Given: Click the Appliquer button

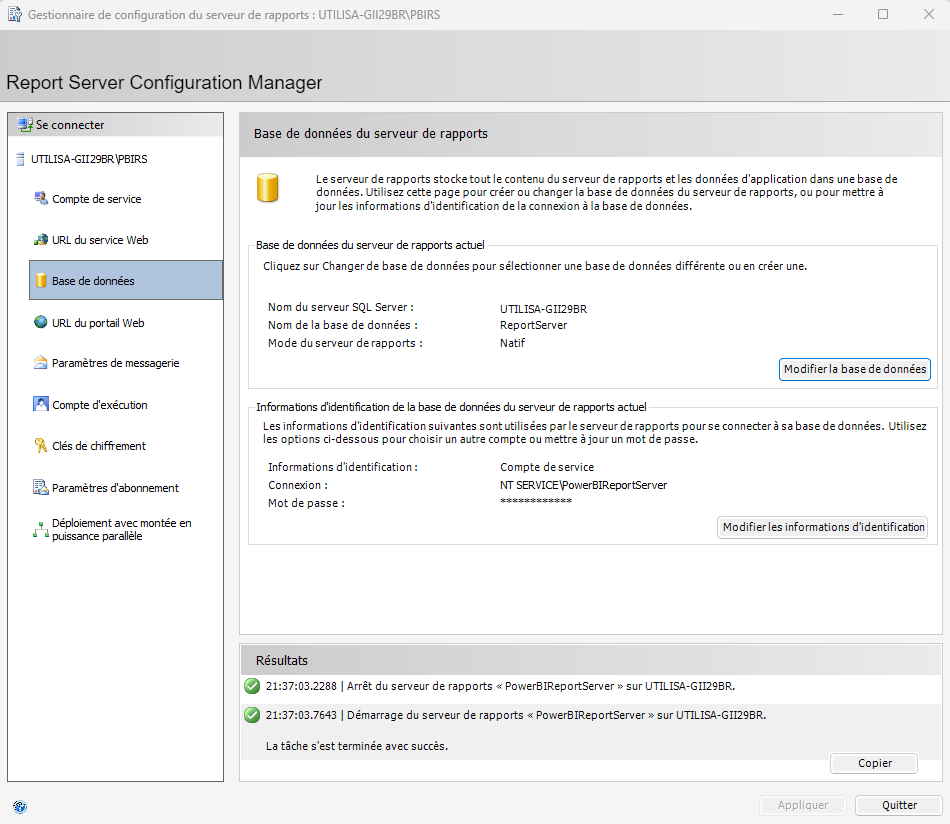Looking at the screenshot, I should (803, 805).
